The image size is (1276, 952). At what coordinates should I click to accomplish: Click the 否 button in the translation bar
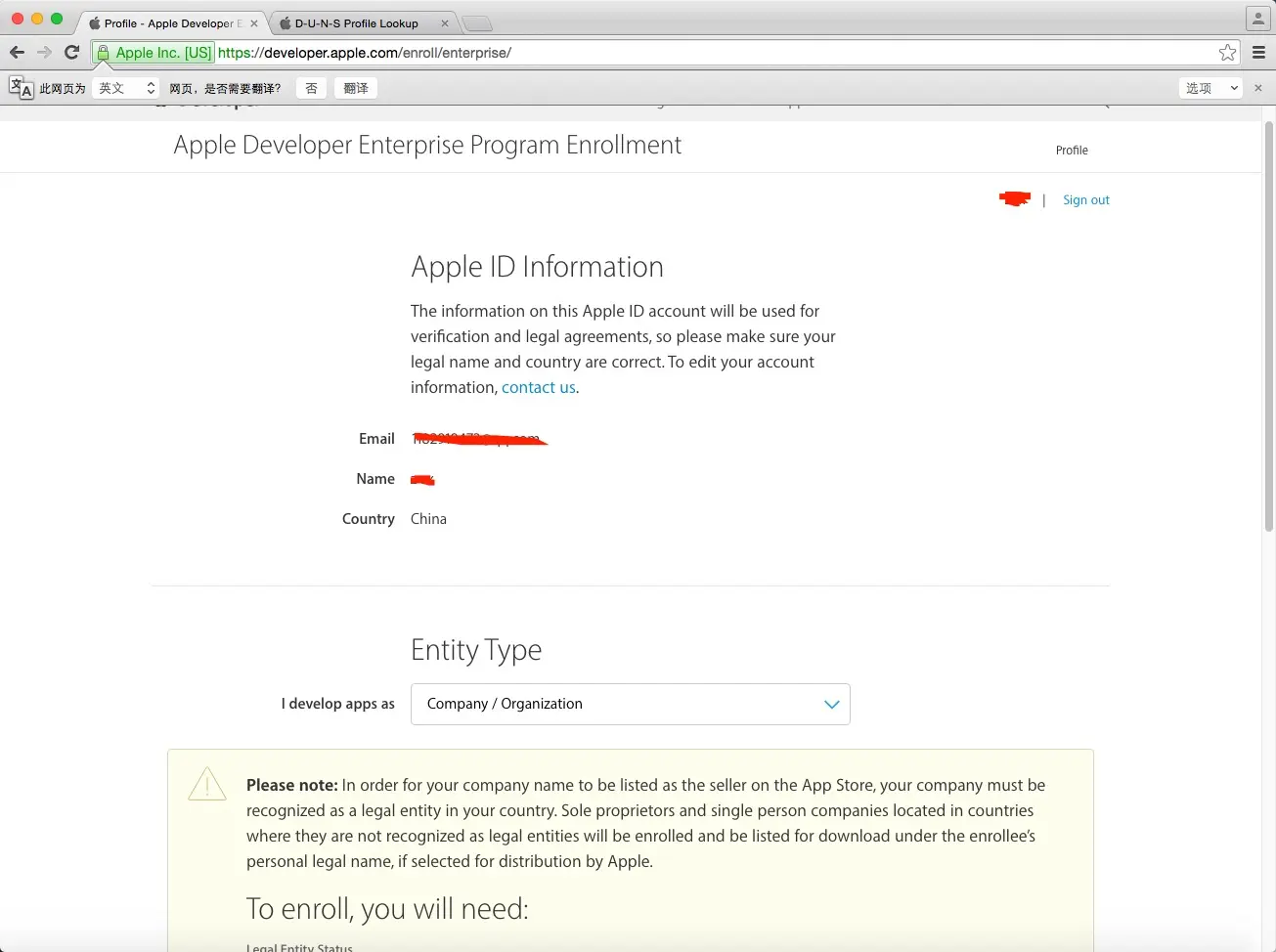[311, 88]
